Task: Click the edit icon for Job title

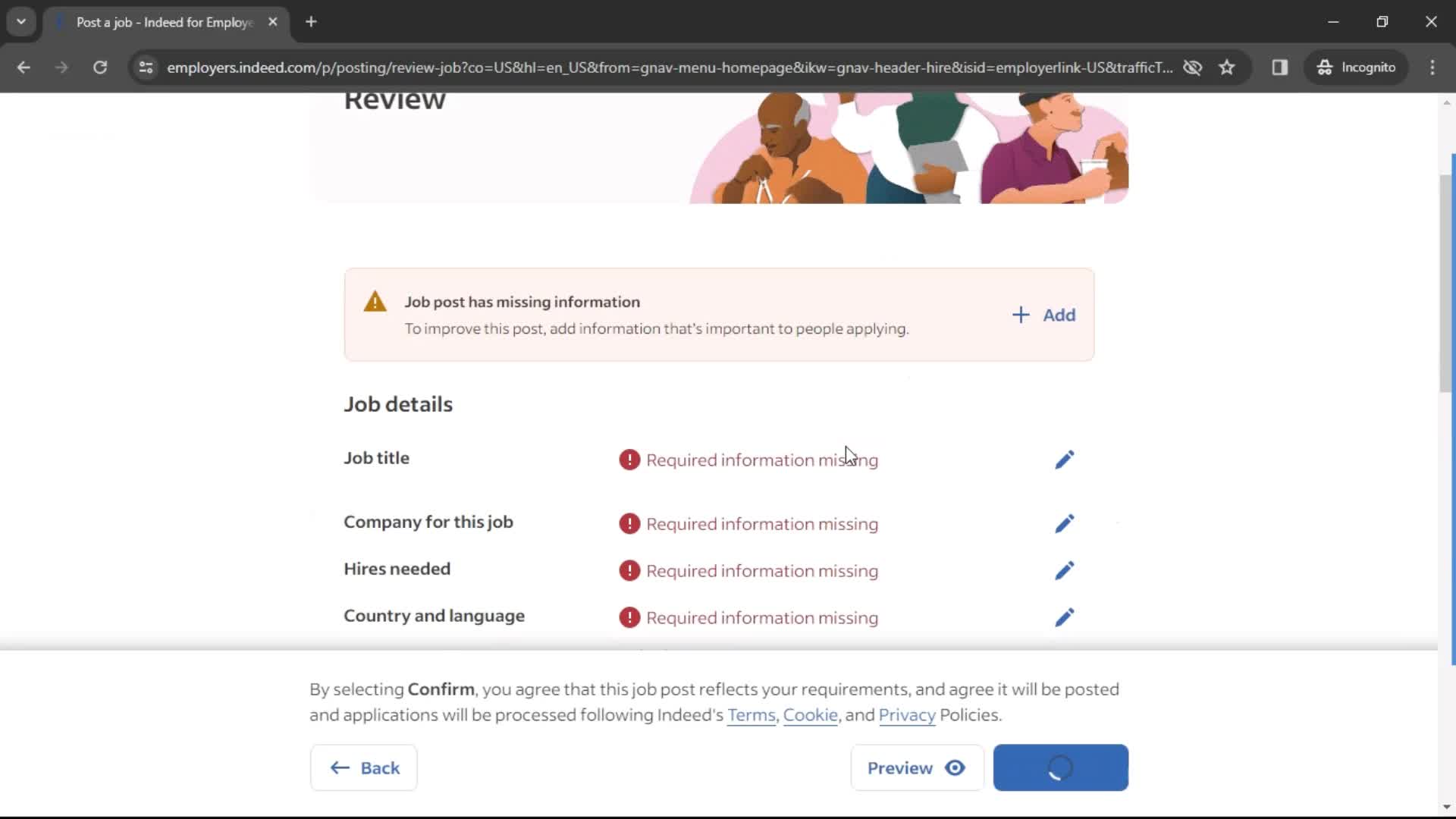Action: (x=1063, y=459)
